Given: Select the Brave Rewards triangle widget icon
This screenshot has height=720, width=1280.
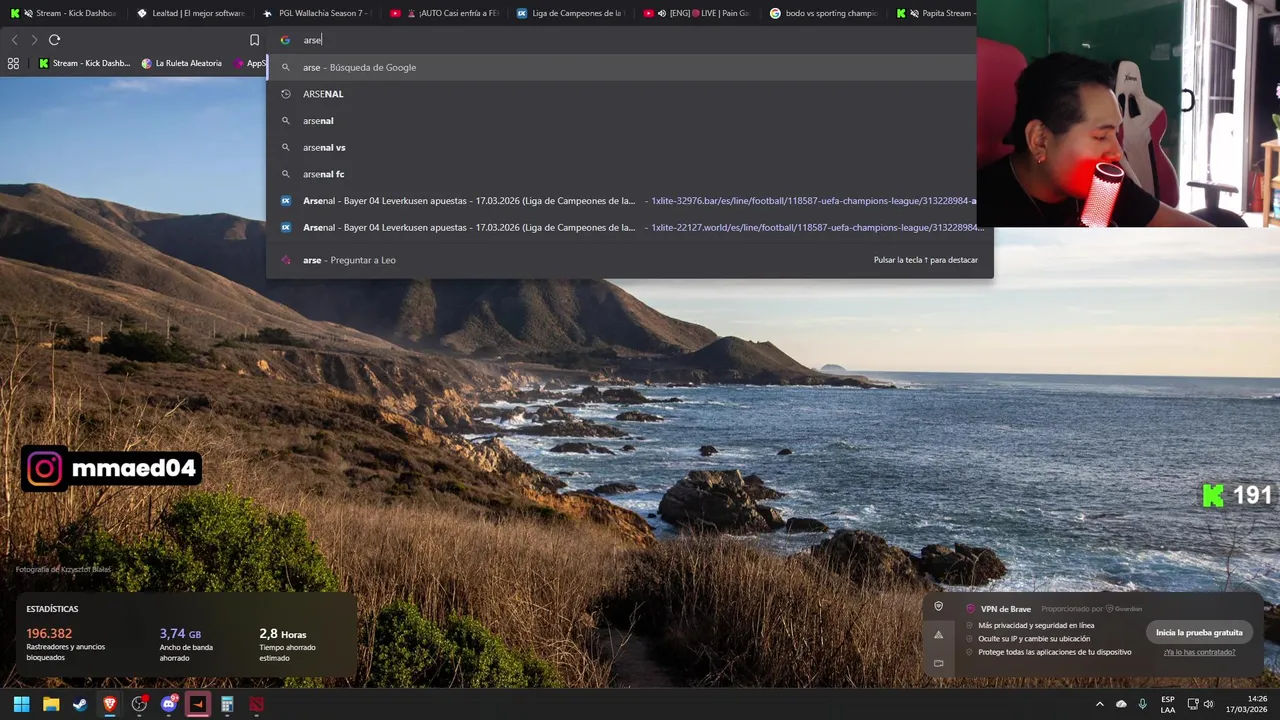Looking at the screenshot, I should point(938,635).
